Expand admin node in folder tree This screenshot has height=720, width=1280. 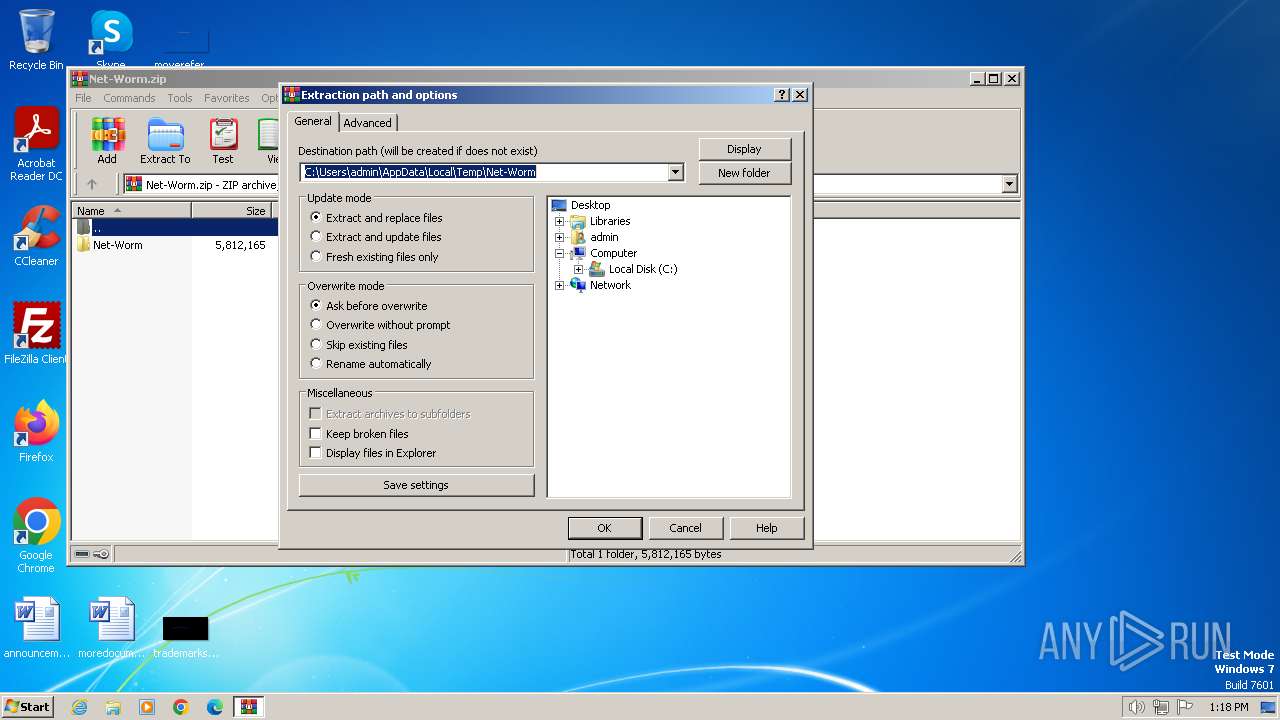(560, 237)
